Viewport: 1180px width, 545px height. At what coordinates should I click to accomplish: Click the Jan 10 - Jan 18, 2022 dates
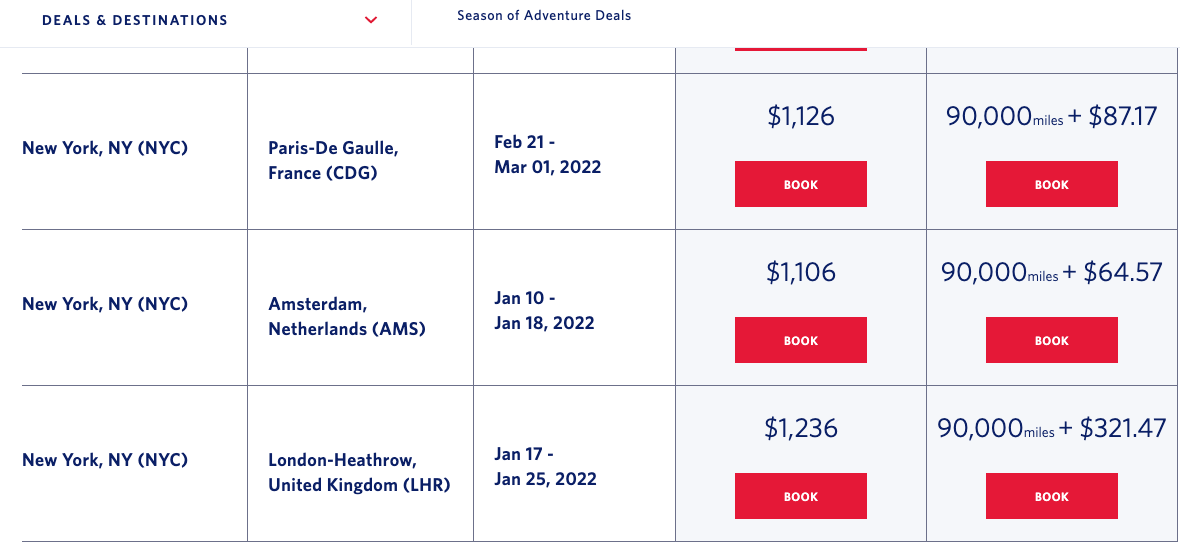coord(544,310)
